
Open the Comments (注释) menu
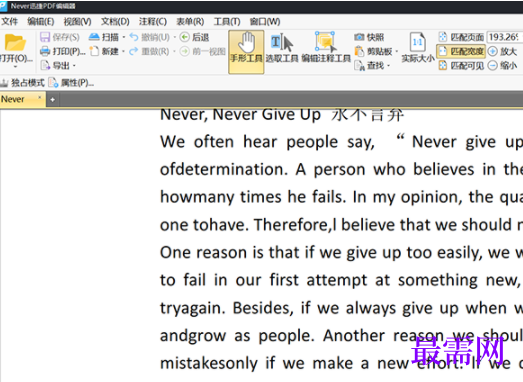[153, 22]
